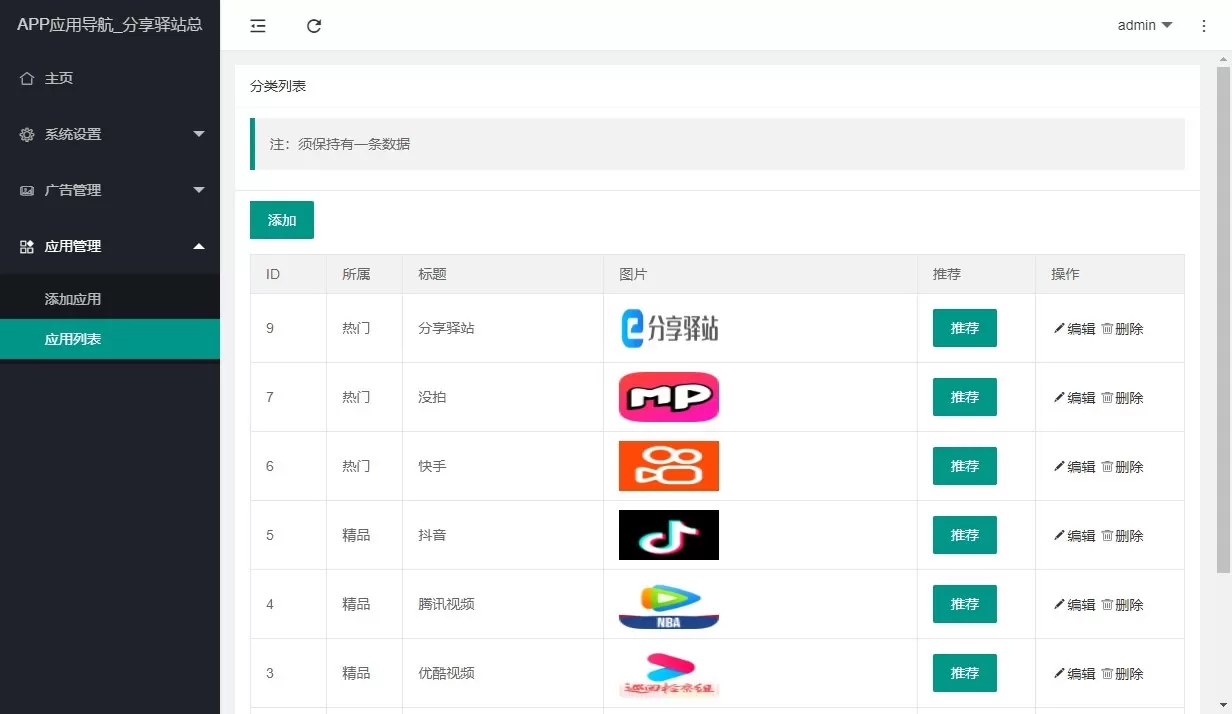Recommend the 没拍 app

coord(965,397)
